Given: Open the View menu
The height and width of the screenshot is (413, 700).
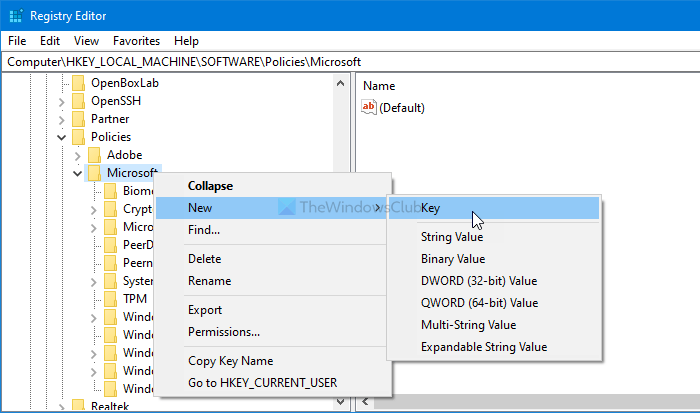Looking at the screenshot, I should point(86,41).
